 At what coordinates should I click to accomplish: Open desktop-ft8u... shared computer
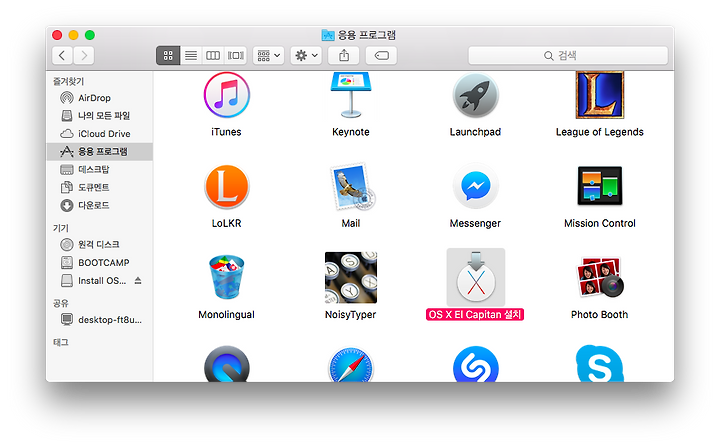tap(99, 320)
